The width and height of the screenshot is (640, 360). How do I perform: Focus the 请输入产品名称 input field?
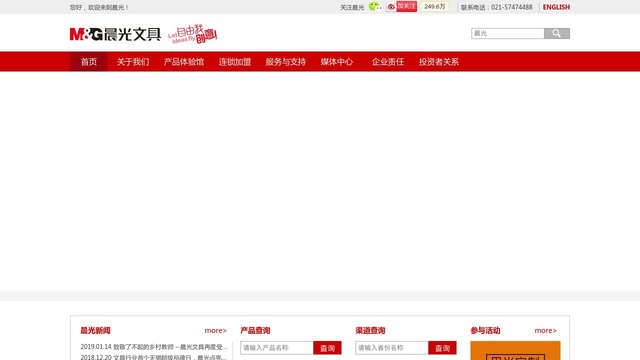tap(277, 348)
